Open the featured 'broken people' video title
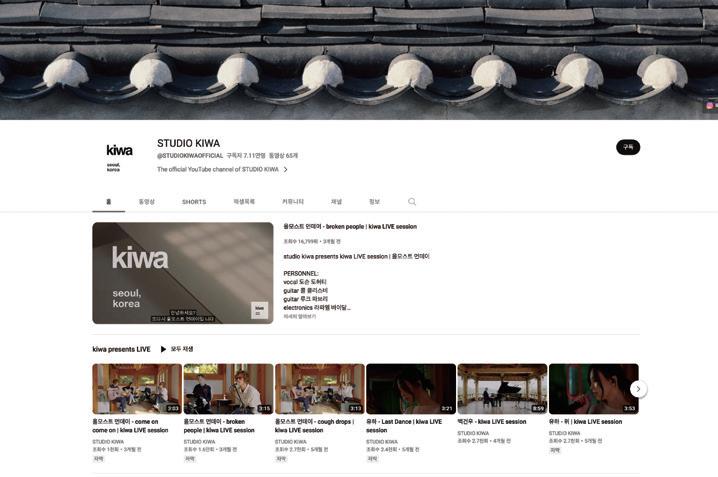The image size is (718, 477). tap(350, 227)
